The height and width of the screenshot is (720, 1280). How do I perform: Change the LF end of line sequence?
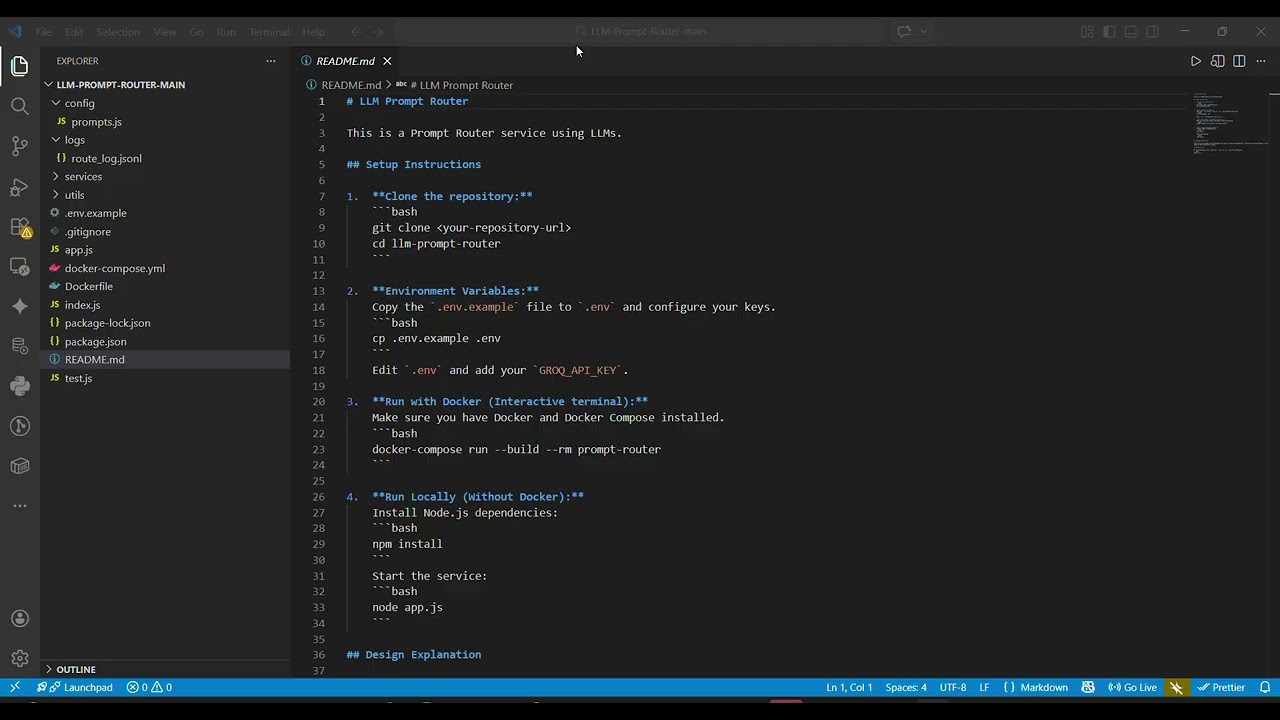pos(984,687)
